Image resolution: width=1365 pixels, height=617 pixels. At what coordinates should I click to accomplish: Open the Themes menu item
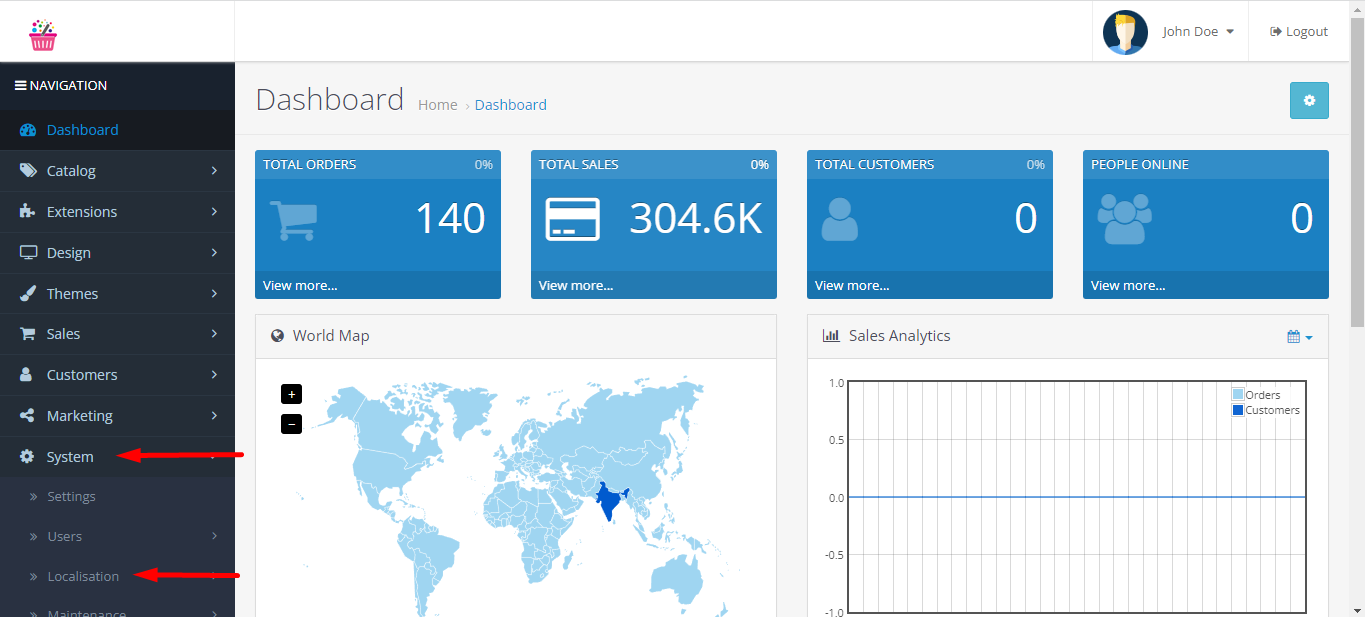(117, 294)
